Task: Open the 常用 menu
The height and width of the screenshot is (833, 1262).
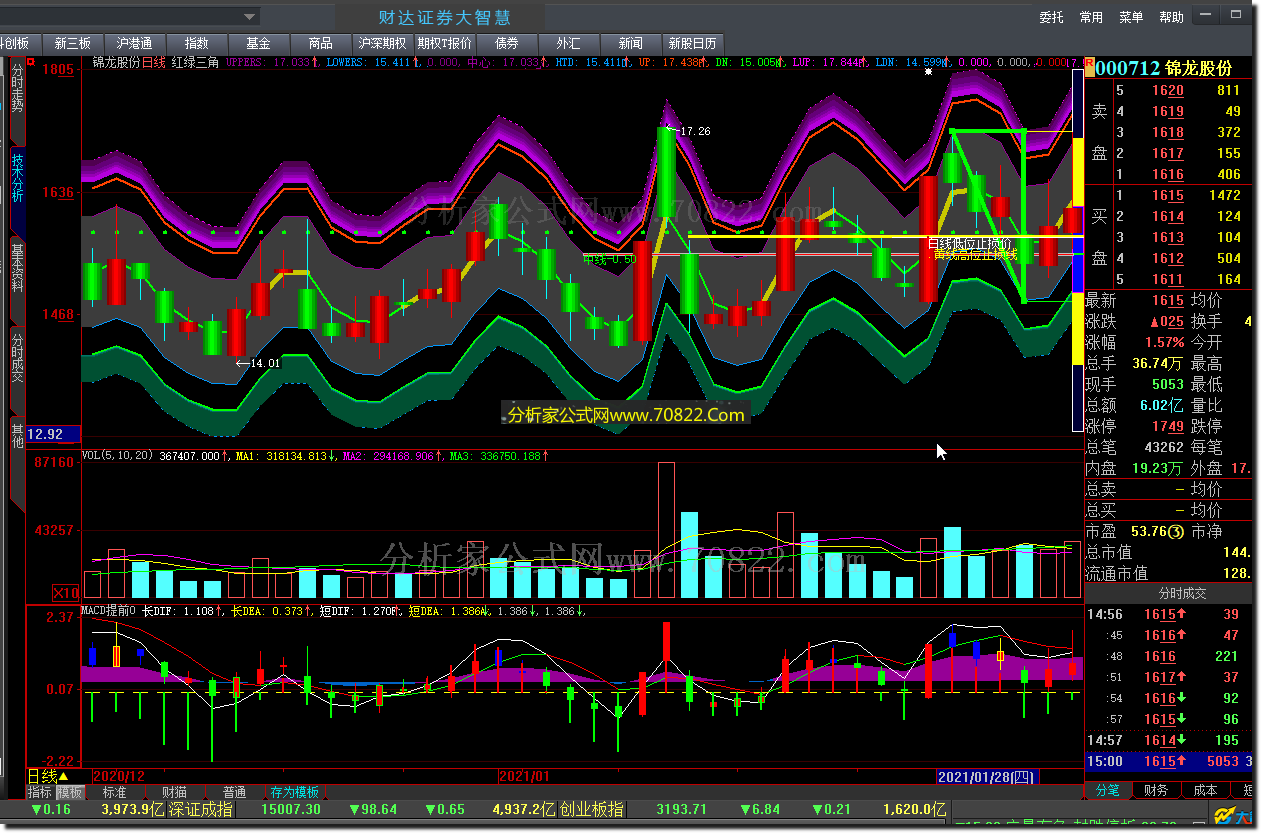Action: pyautogui.click(x=1091, y=17)
